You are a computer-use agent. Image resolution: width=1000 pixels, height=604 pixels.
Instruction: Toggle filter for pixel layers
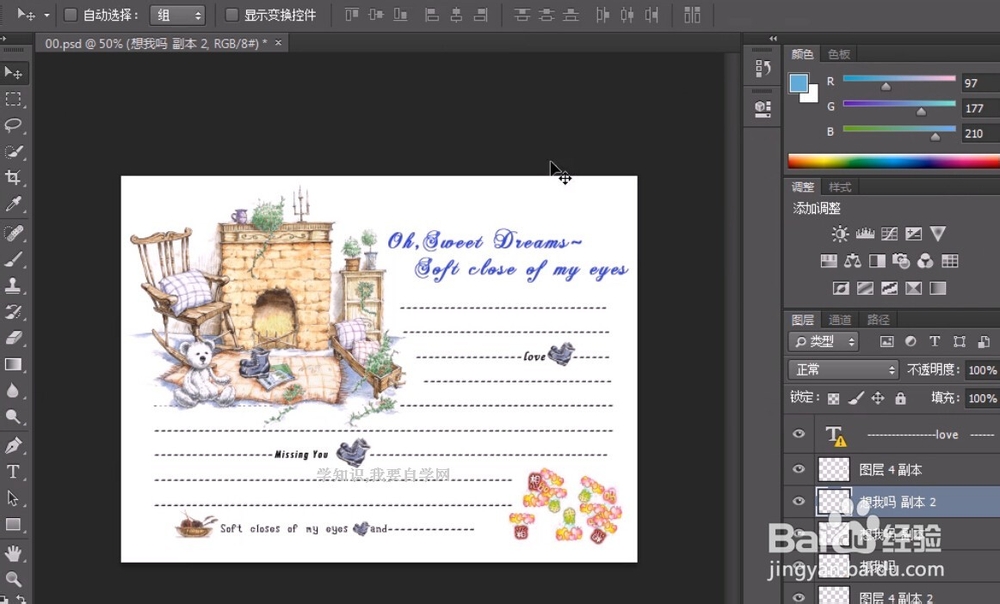[x=886, y=342]
